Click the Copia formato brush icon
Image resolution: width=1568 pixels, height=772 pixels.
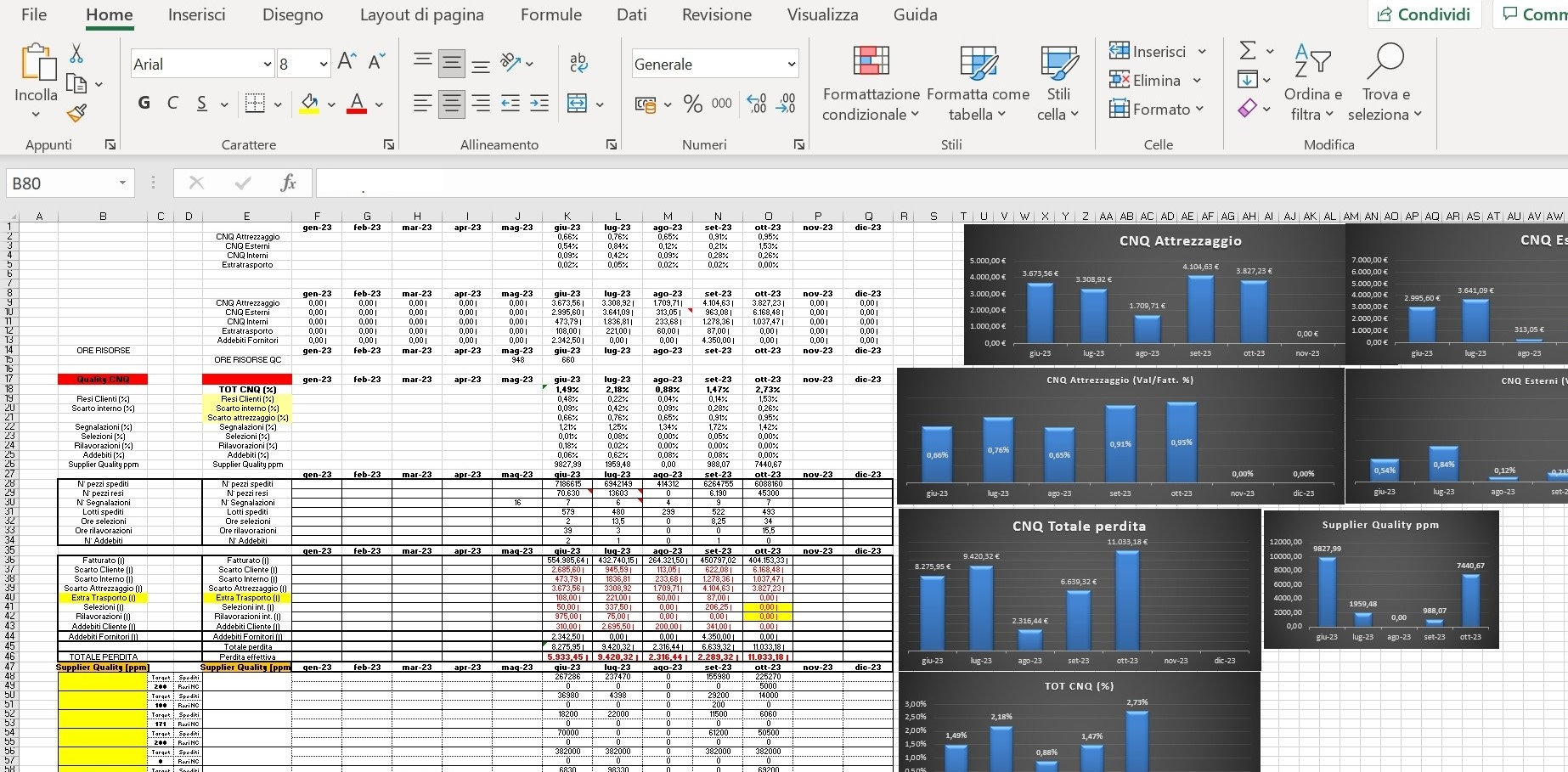coord(75,112)
